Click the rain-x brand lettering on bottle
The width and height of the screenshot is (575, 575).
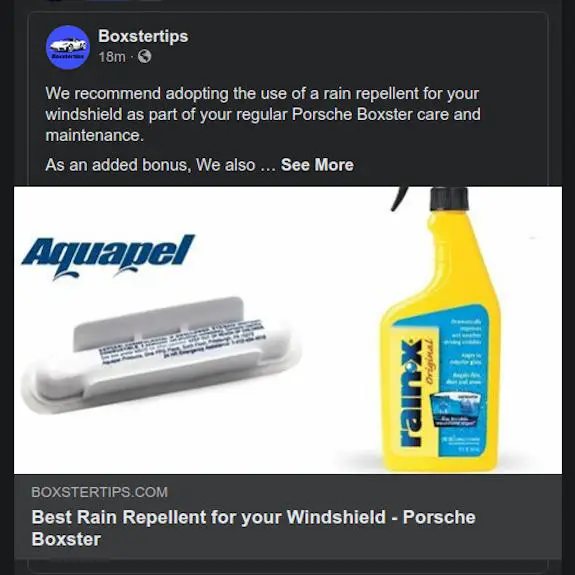tap(411, 393)
